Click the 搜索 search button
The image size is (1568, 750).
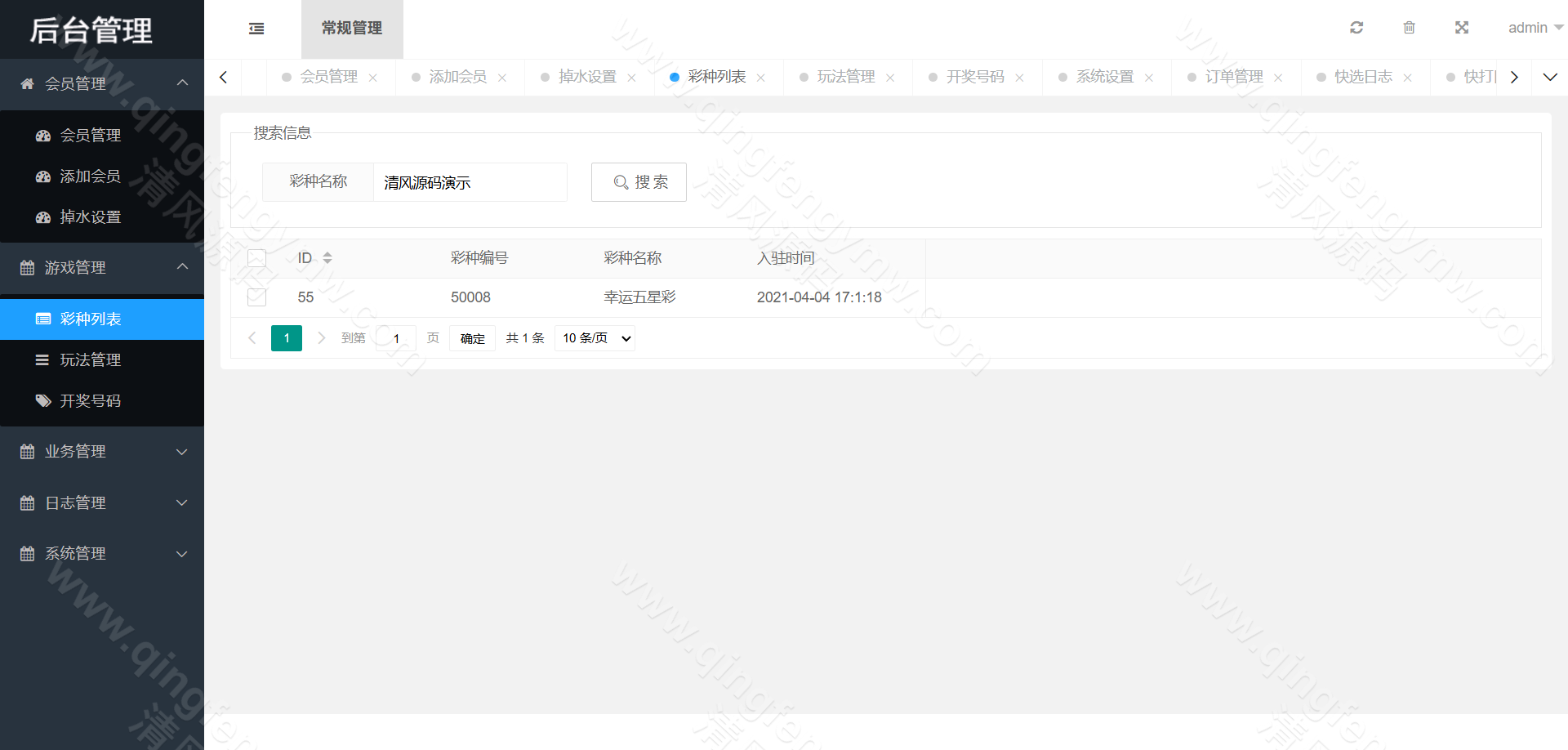coord(639,182)
